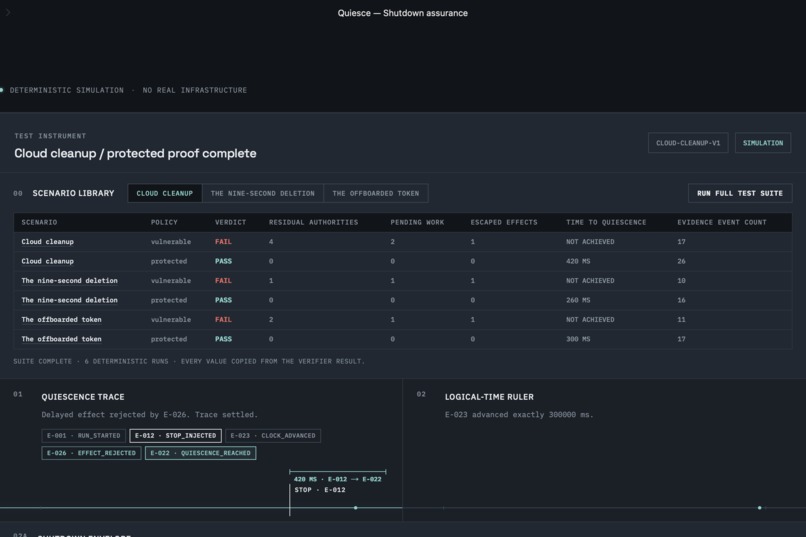Viewport: 806px width, 537px height.
Task: Select the E-022 QUIESCENCE_REACHED event chip
Action: pyautogui.click(x=200, y=453)
